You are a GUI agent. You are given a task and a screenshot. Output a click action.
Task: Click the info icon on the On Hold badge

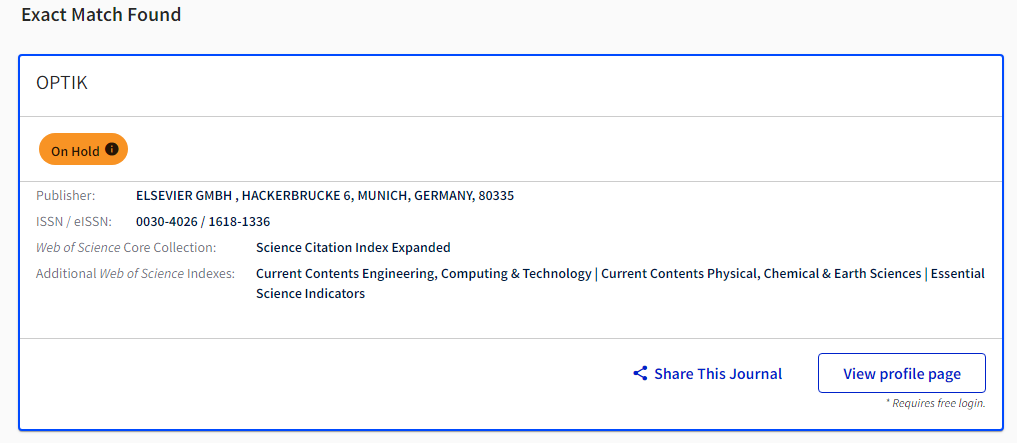click(112, 150)
